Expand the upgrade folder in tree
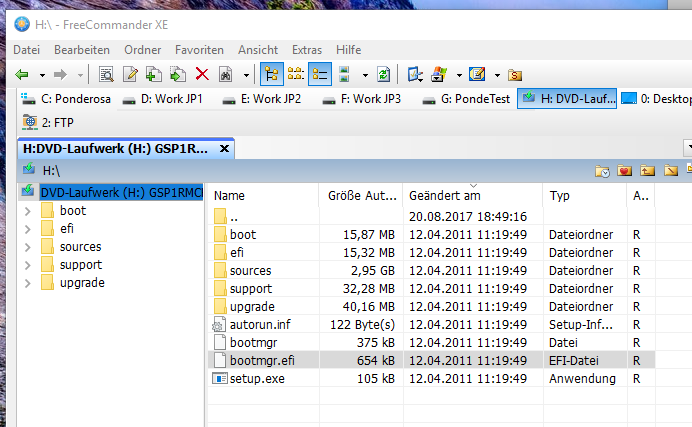This screenshot has width=692, height=427. [27, 284]
